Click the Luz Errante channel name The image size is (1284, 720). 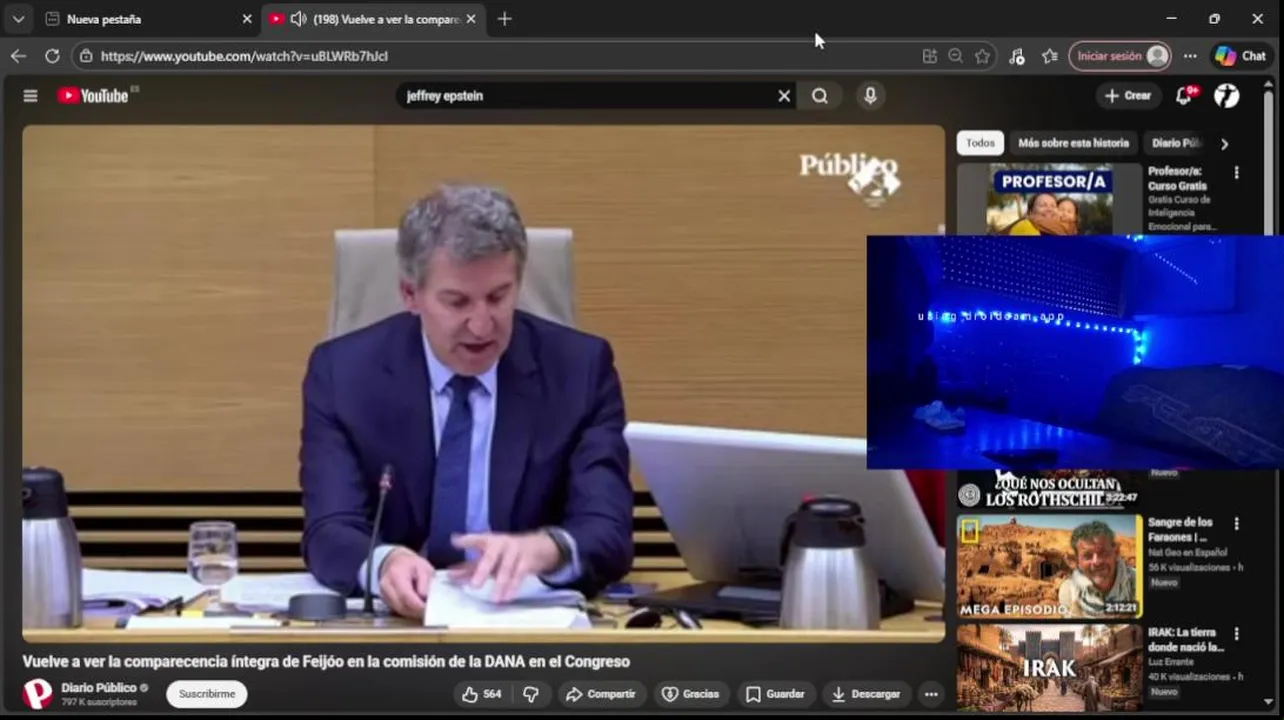coord(1170,662)
